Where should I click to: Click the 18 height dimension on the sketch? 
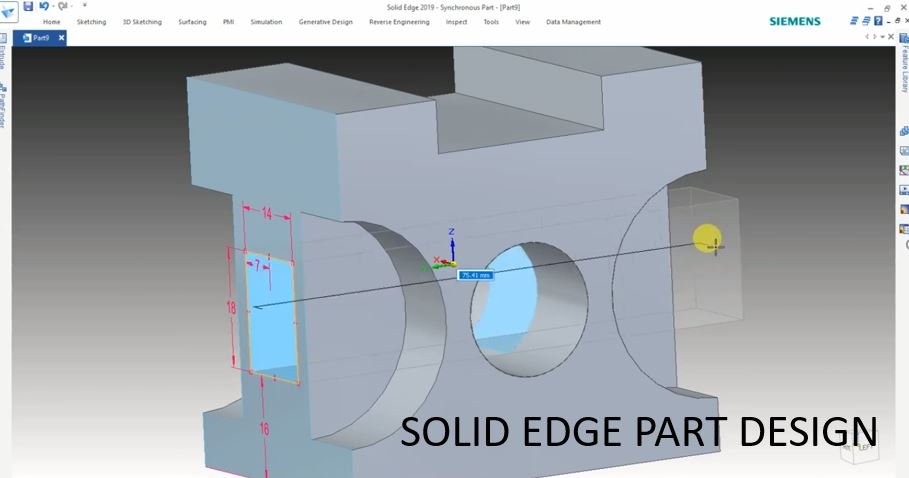point(232,309)
